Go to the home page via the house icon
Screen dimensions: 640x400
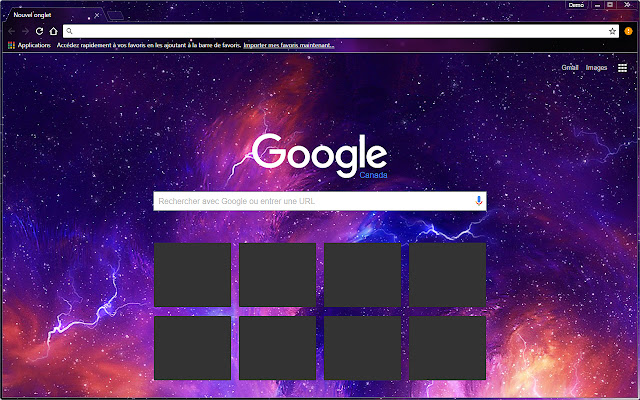[53, 31]
